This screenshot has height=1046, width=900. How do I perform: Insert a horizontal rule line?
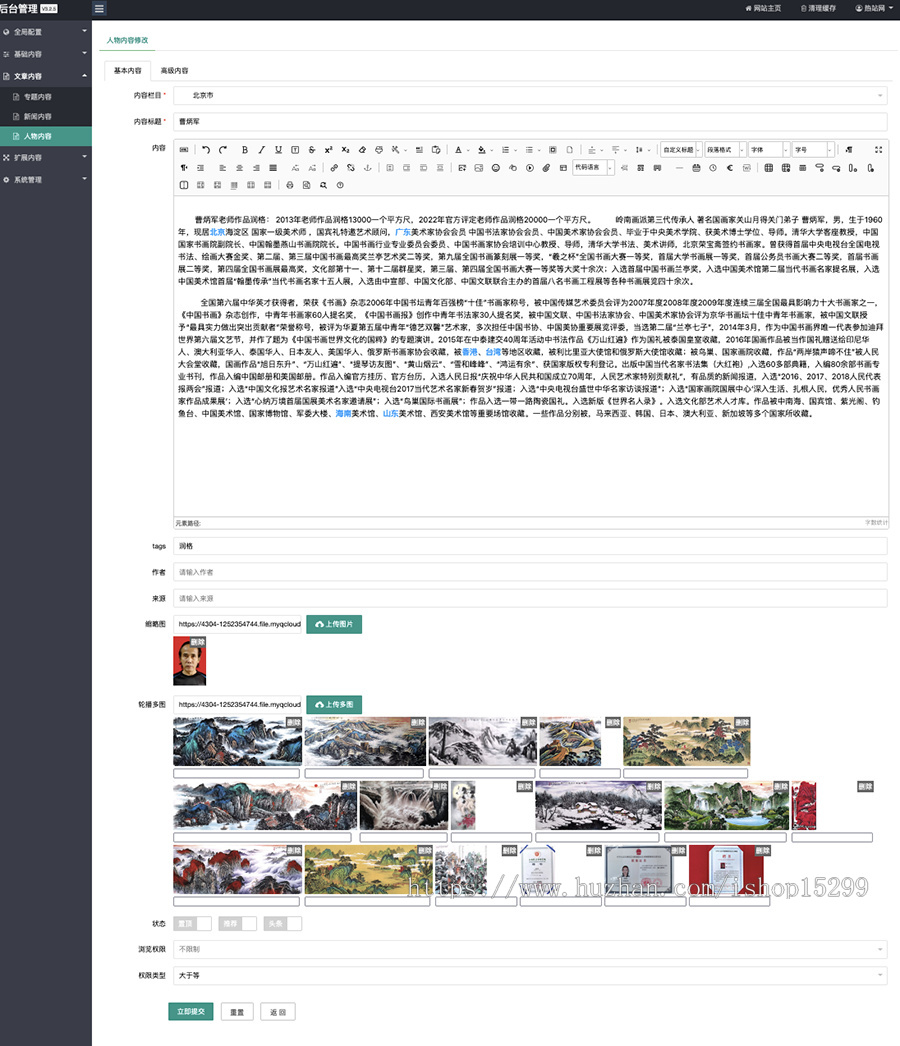pos(679,168)
